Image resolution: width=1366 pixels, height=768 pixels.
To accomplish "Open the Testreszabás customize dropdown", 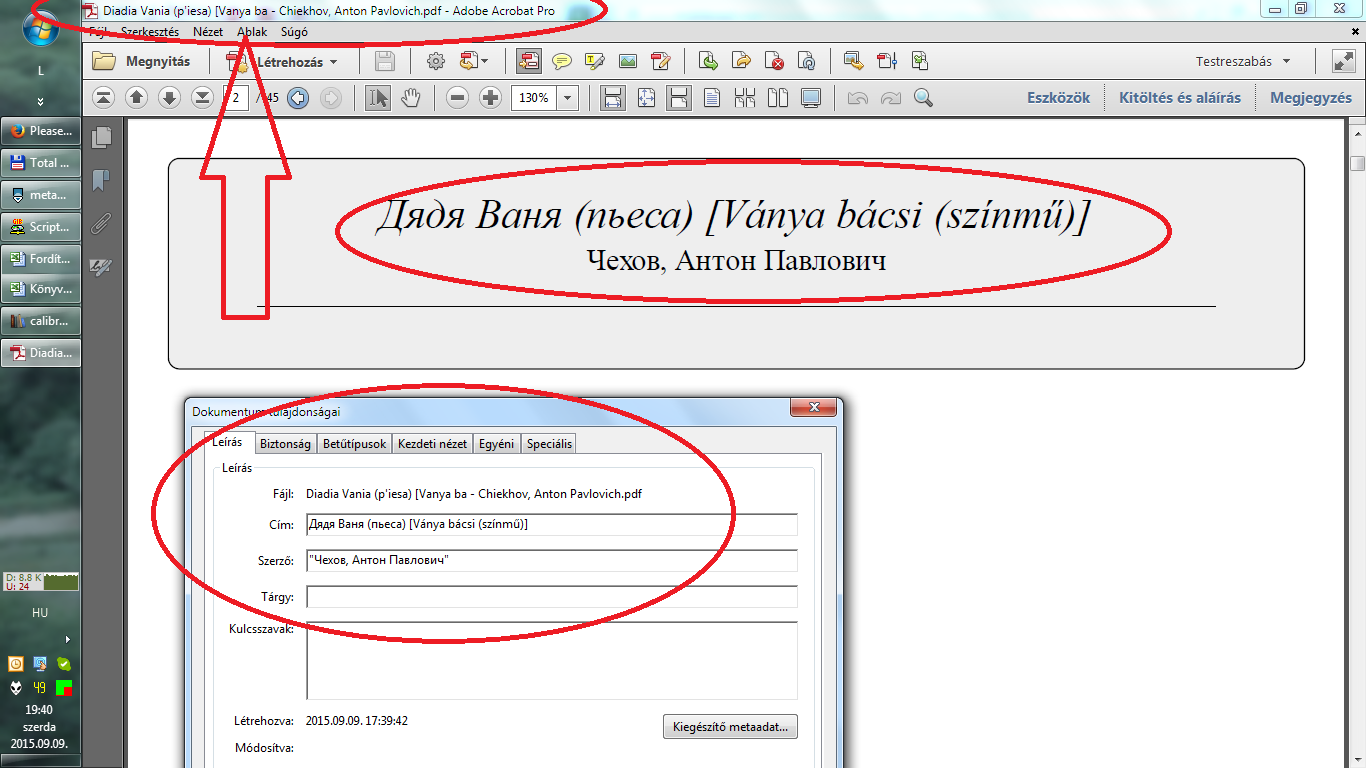I will 1243,61.
